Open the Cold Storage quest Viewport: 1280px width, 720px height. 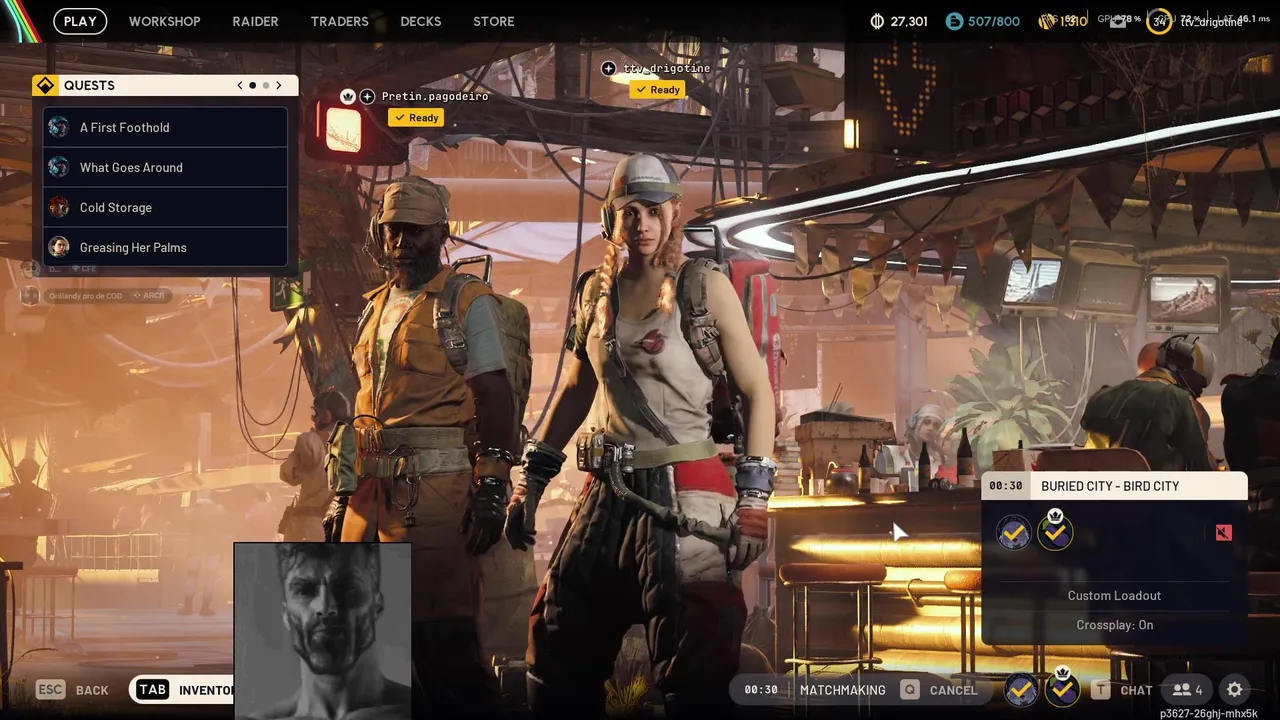coord(166,207)
